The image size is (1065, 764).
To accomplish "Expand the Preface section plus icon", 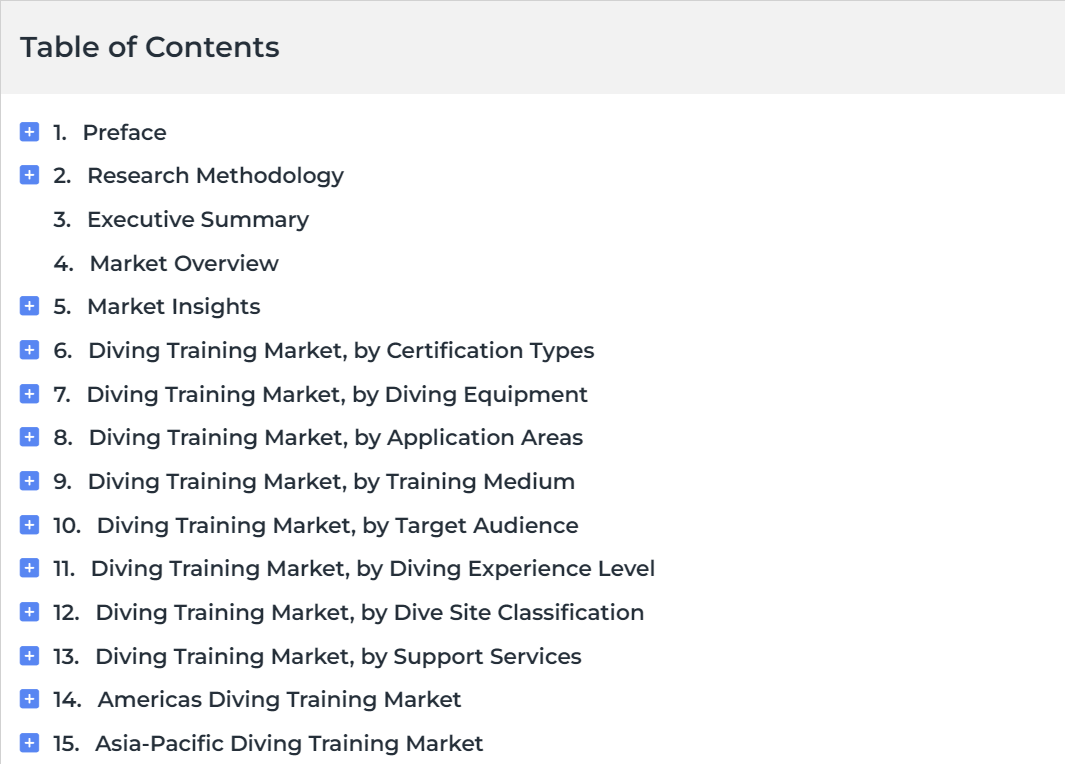I will [x=29, y=132].
